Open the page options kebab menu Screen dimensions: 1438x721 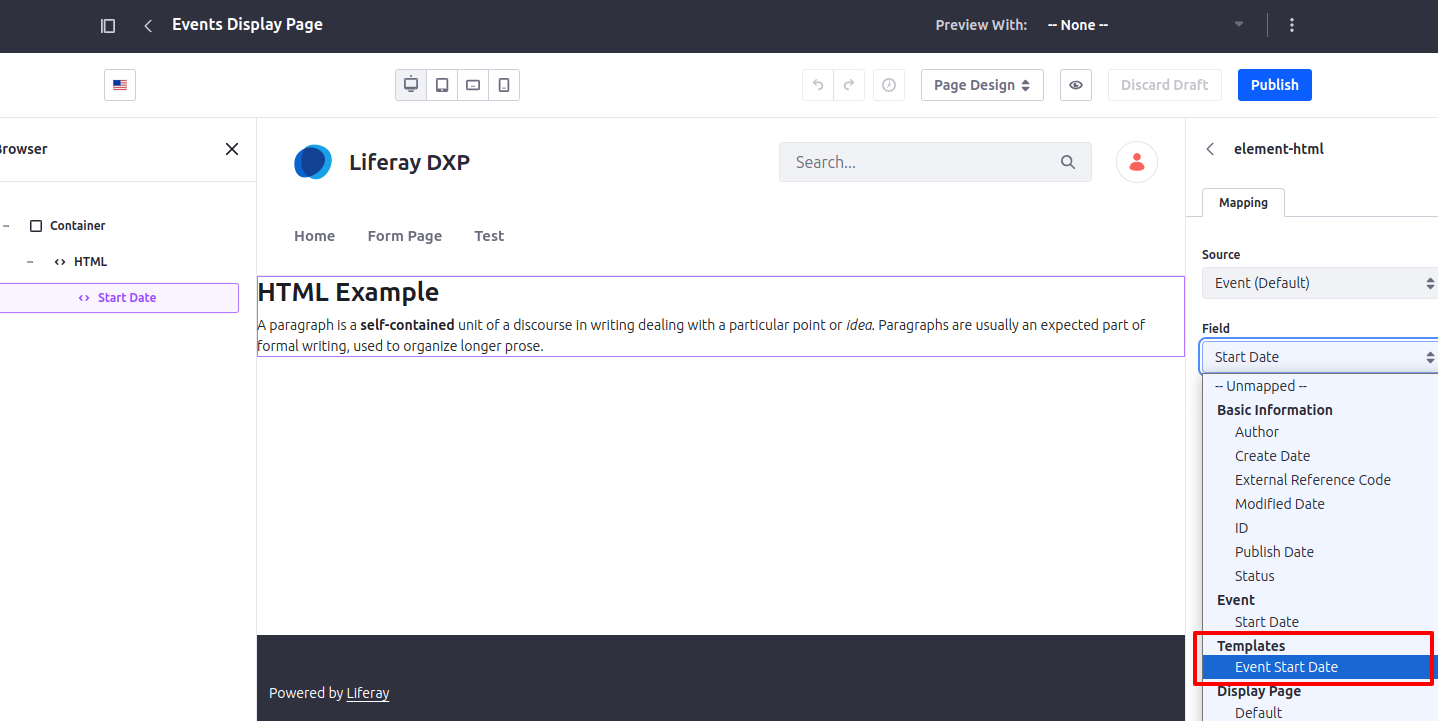click(1292, 25)
